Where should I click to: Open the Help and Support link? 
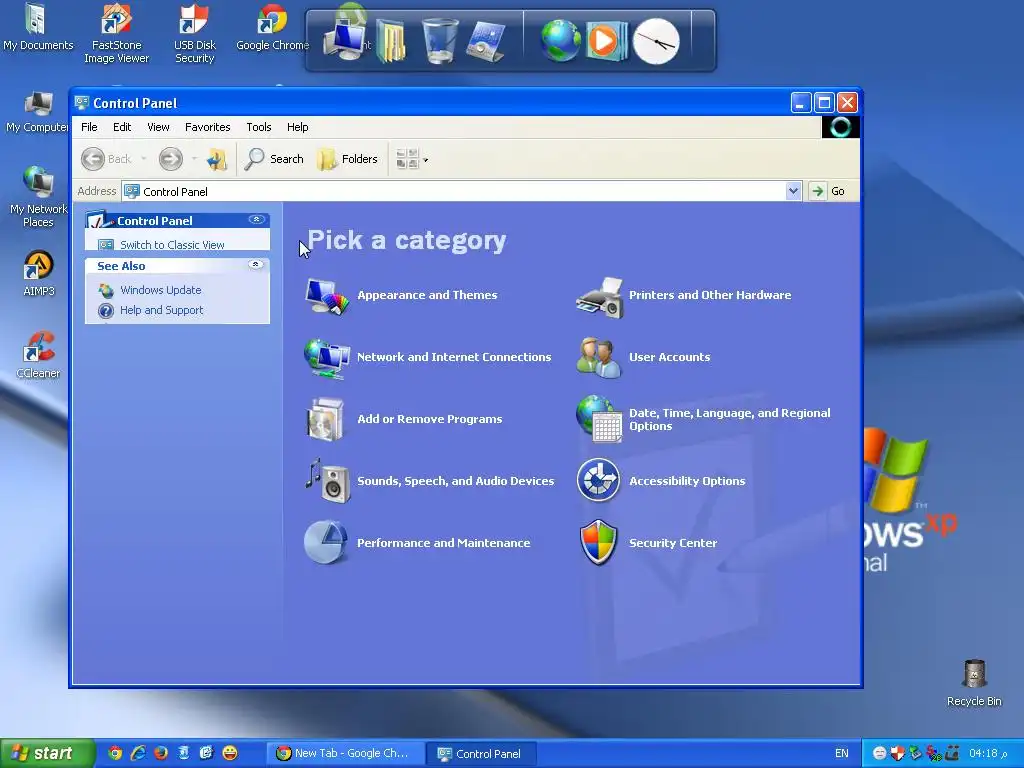(161, 310)
